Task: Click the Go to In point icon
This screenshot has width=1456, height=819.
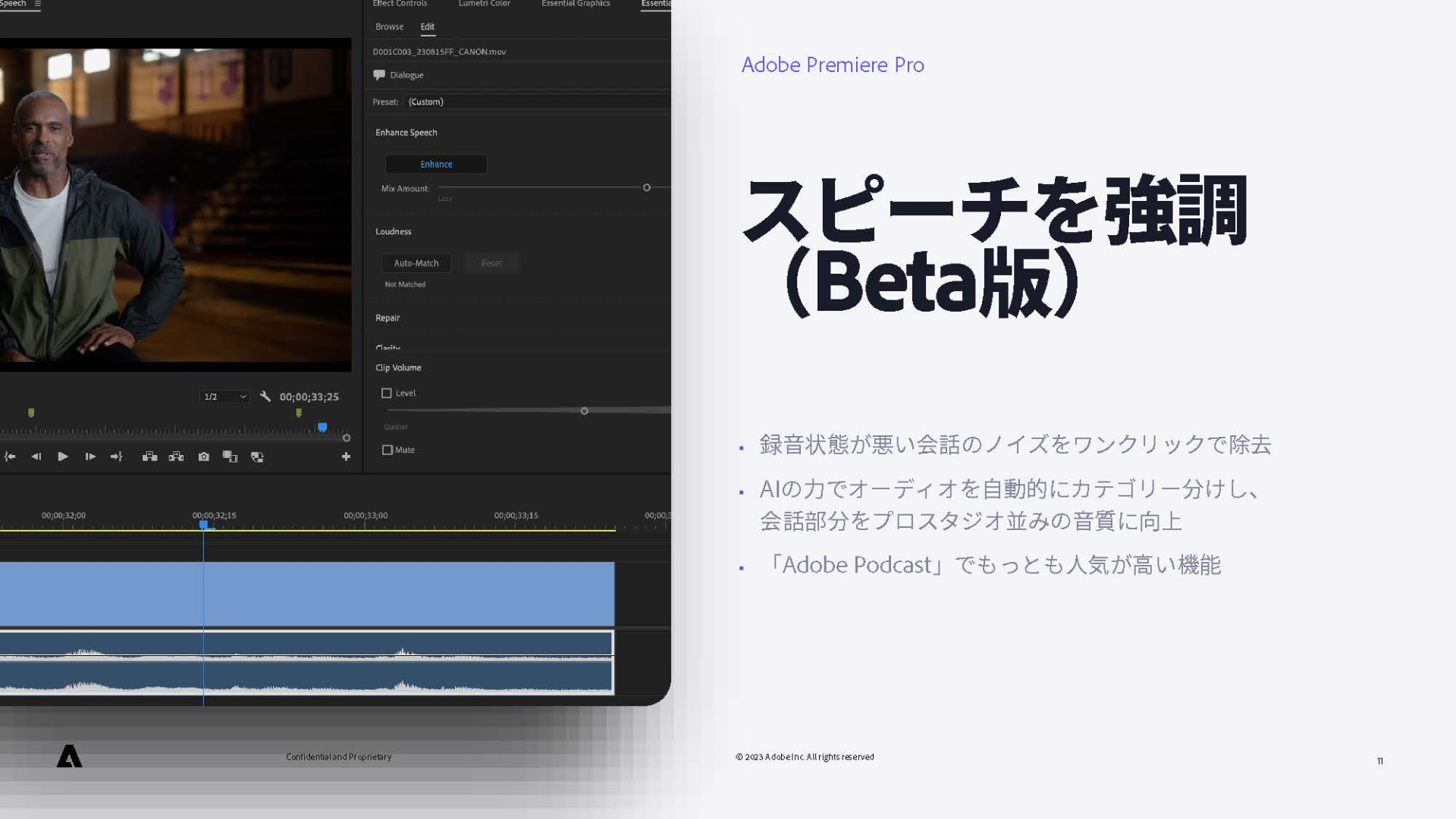Action: pos(10,457)
